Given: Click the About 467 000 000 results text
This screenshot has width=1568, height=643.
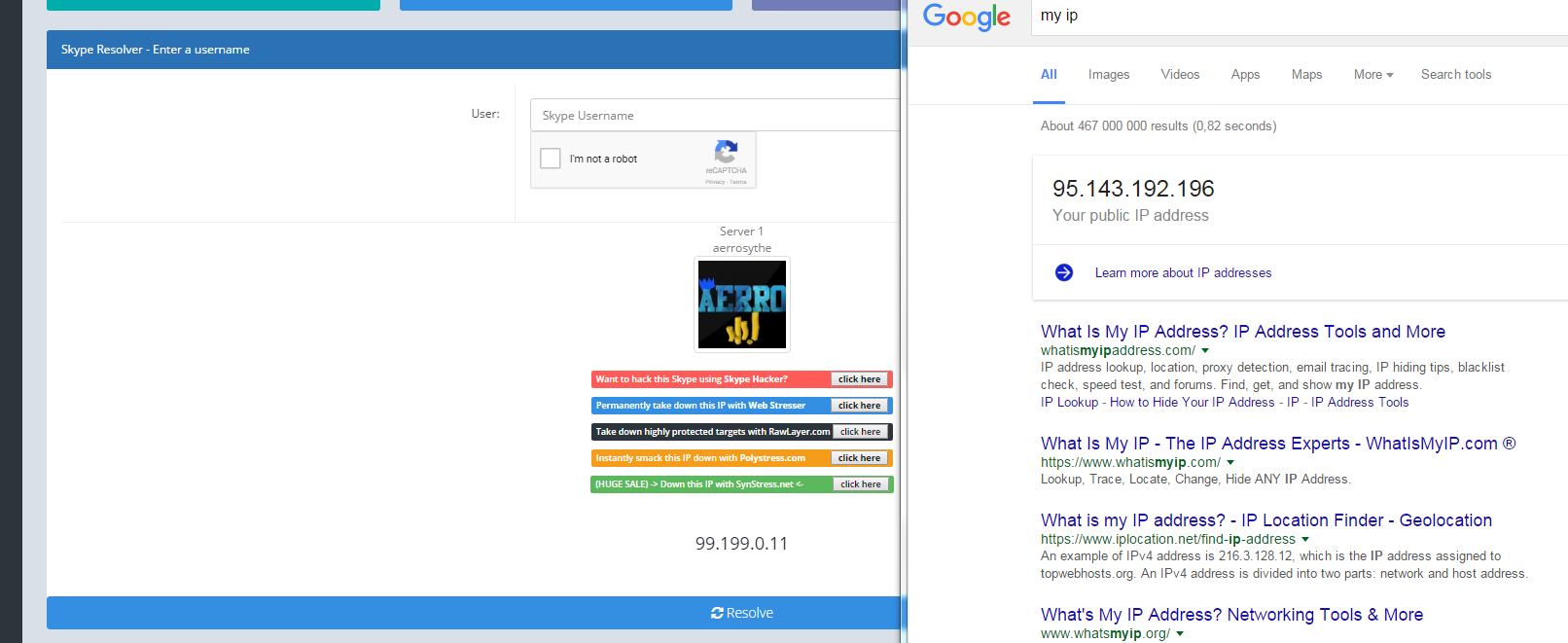Looking at the screenshot, I should (1158, 126).
